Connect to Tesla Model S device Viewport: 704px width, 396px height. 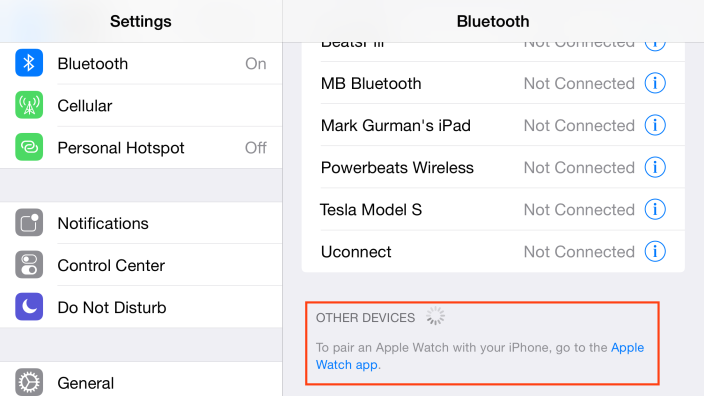[493, 210]
